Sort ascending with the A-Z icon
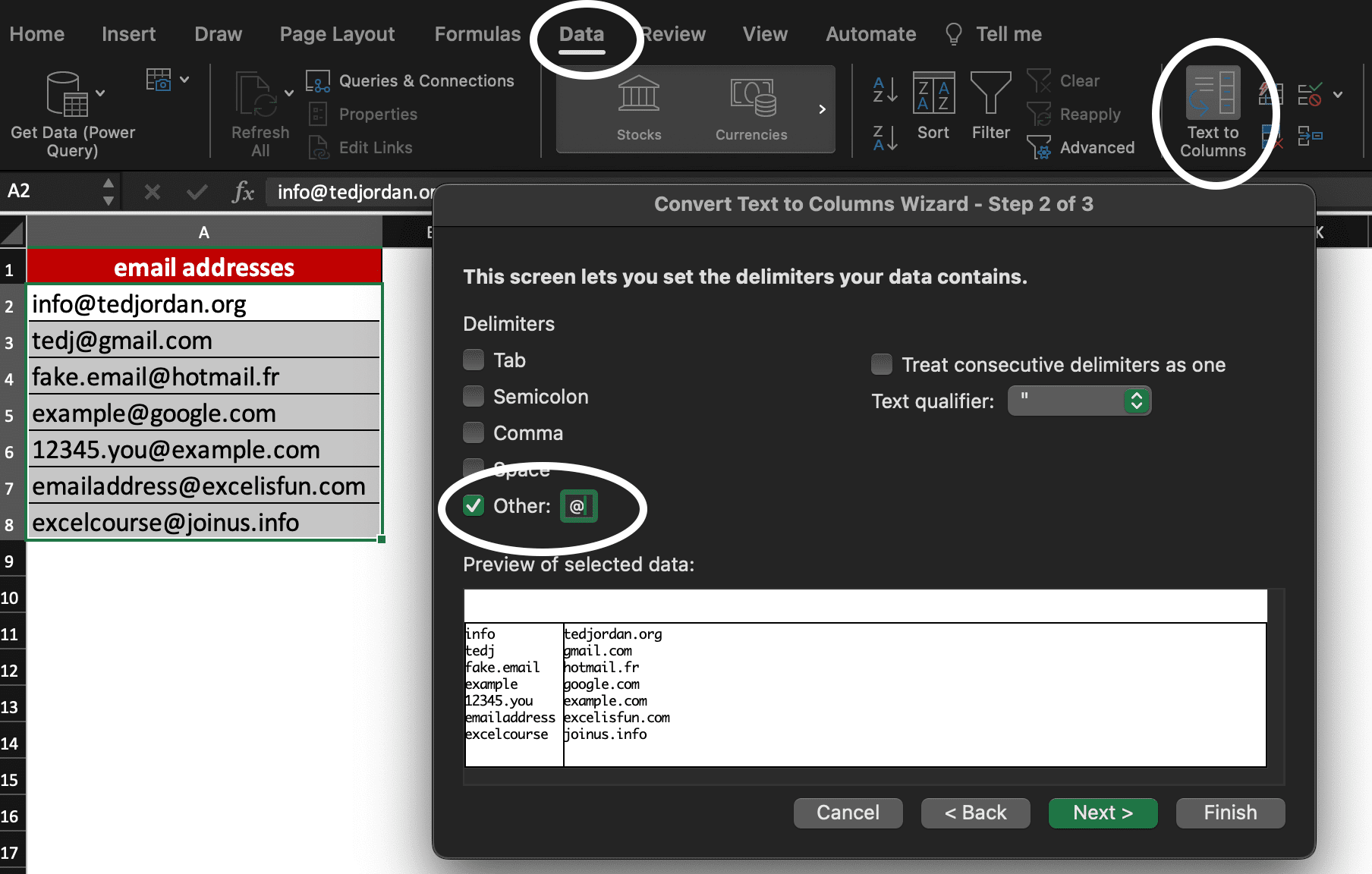 coord(883,91)
